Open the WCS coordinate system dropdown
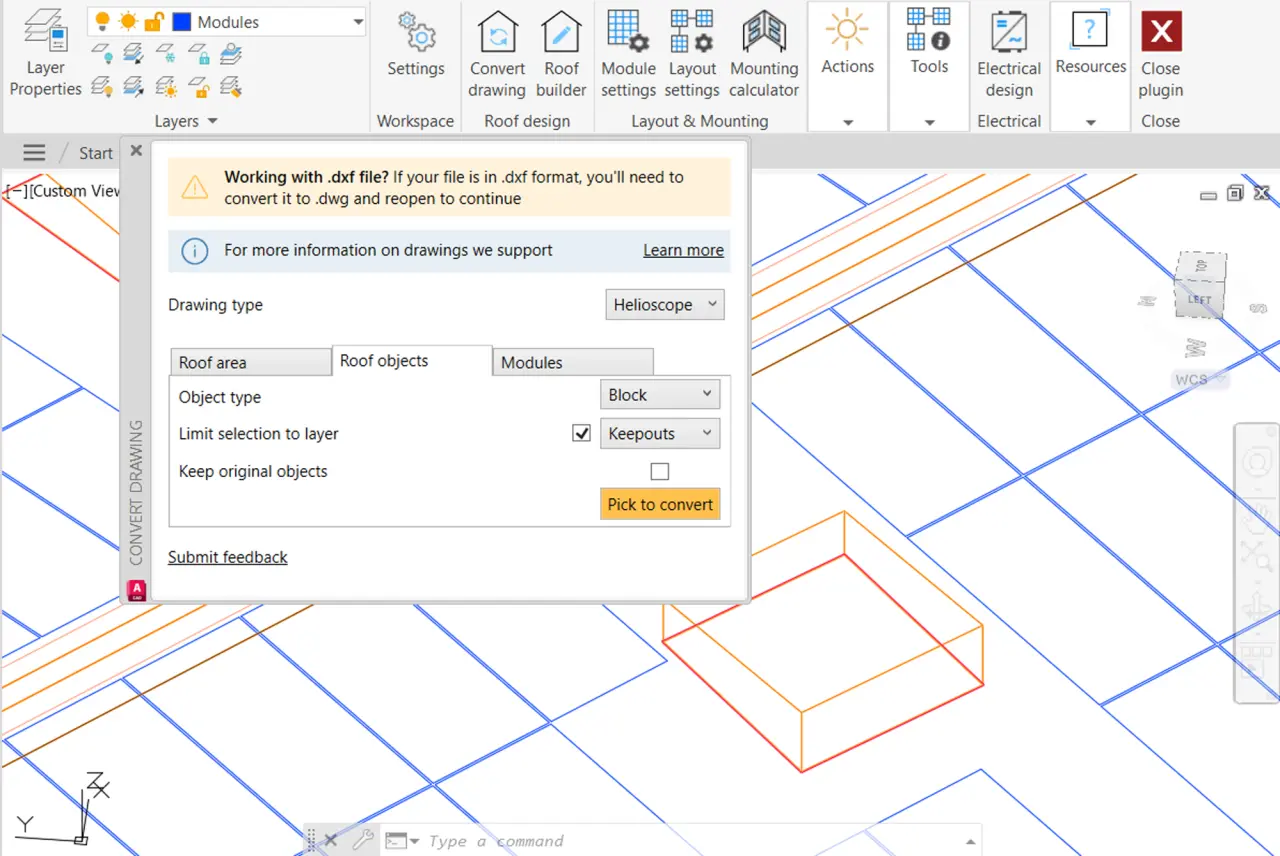Screen dimensions: 1280x856 point(1199,380)
